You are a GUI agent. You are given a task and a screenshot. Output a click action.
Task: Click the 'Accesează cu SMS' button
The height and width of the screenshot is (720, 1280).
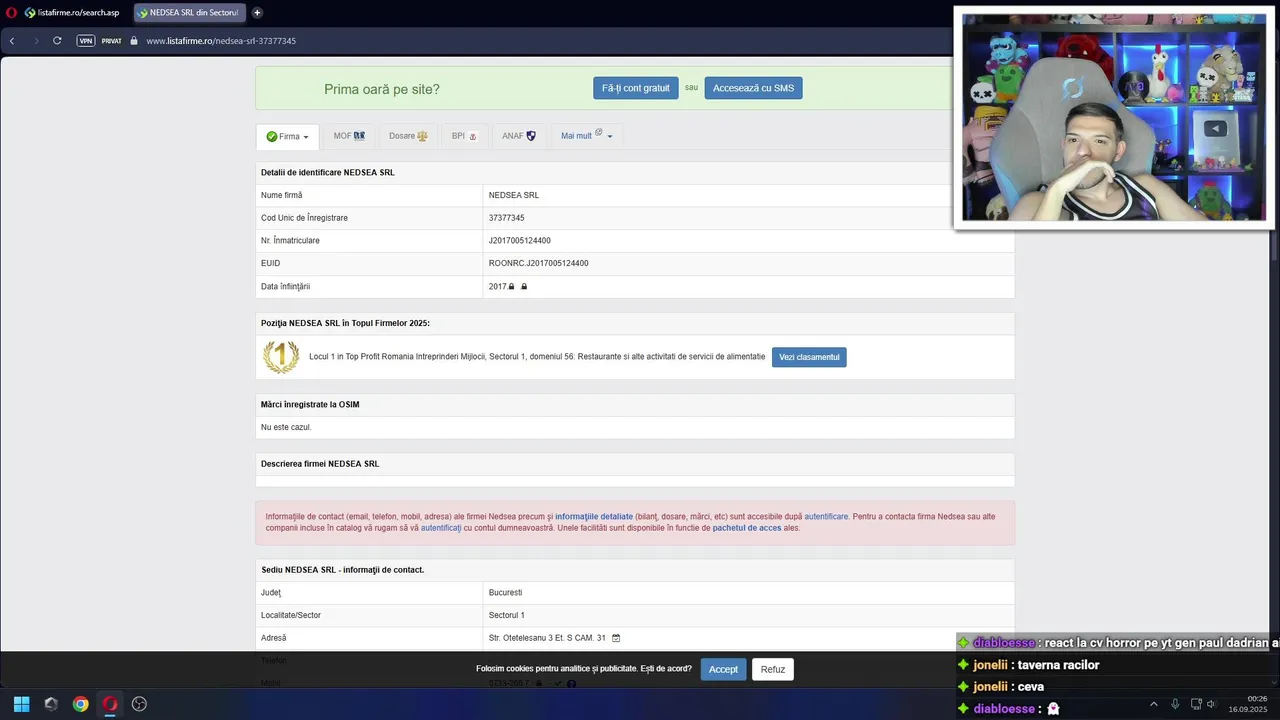[753, 88]
